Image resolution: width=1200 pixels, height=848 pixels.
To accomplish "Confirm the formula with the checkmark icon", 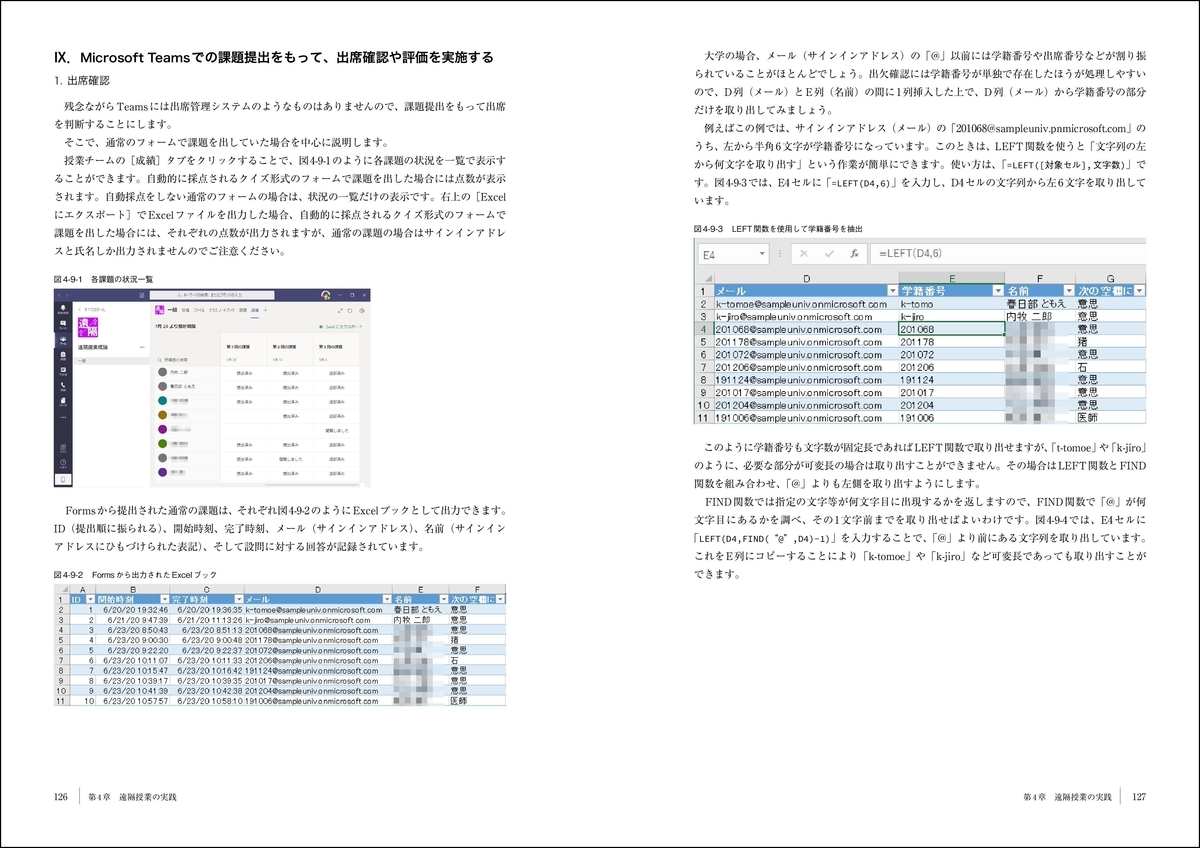I will tap(829, 253).
